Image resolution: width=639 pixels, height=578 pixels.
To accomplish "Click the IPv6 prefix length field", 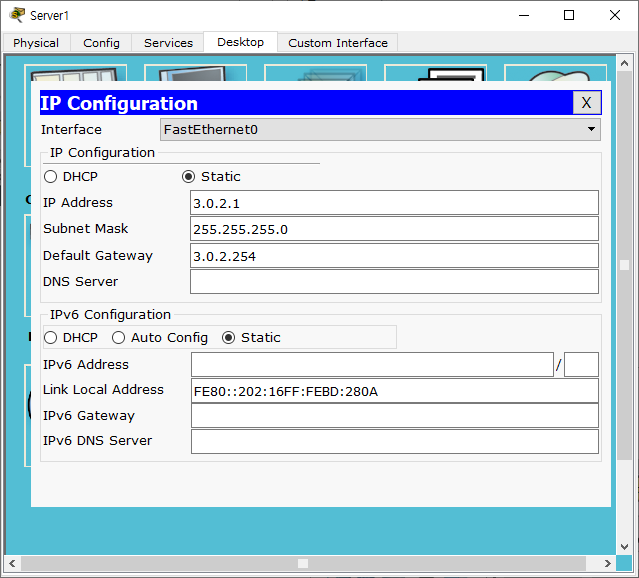I will pos(581,364).
